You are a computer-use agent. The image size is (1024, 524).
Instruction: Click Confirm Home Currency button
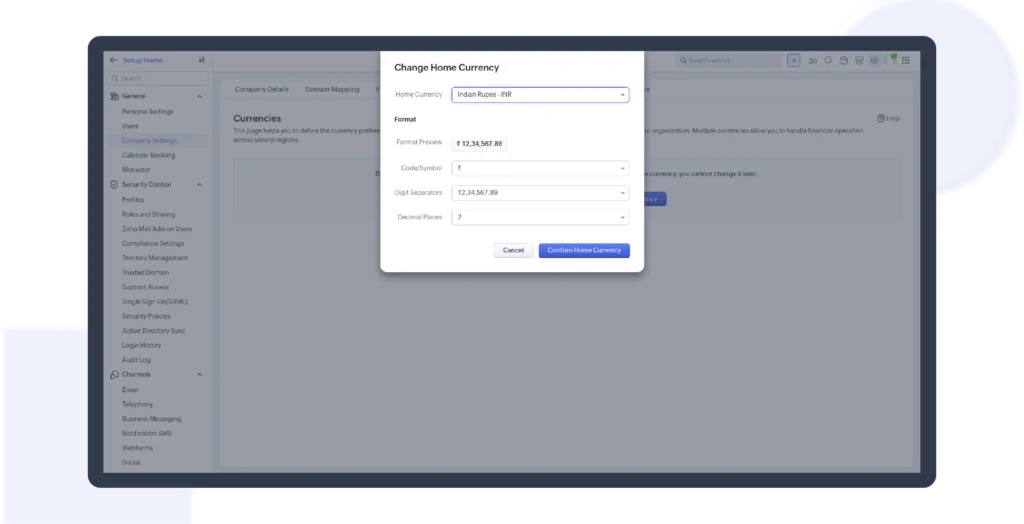pyautogui.click(x=584, y=250)
